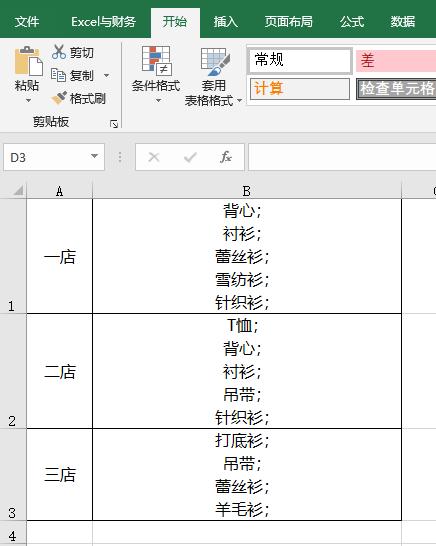The width and height of the screenshot is (436, 546).
Task: Apply the 常规 cell style
Action: click(x=299, y=61)
